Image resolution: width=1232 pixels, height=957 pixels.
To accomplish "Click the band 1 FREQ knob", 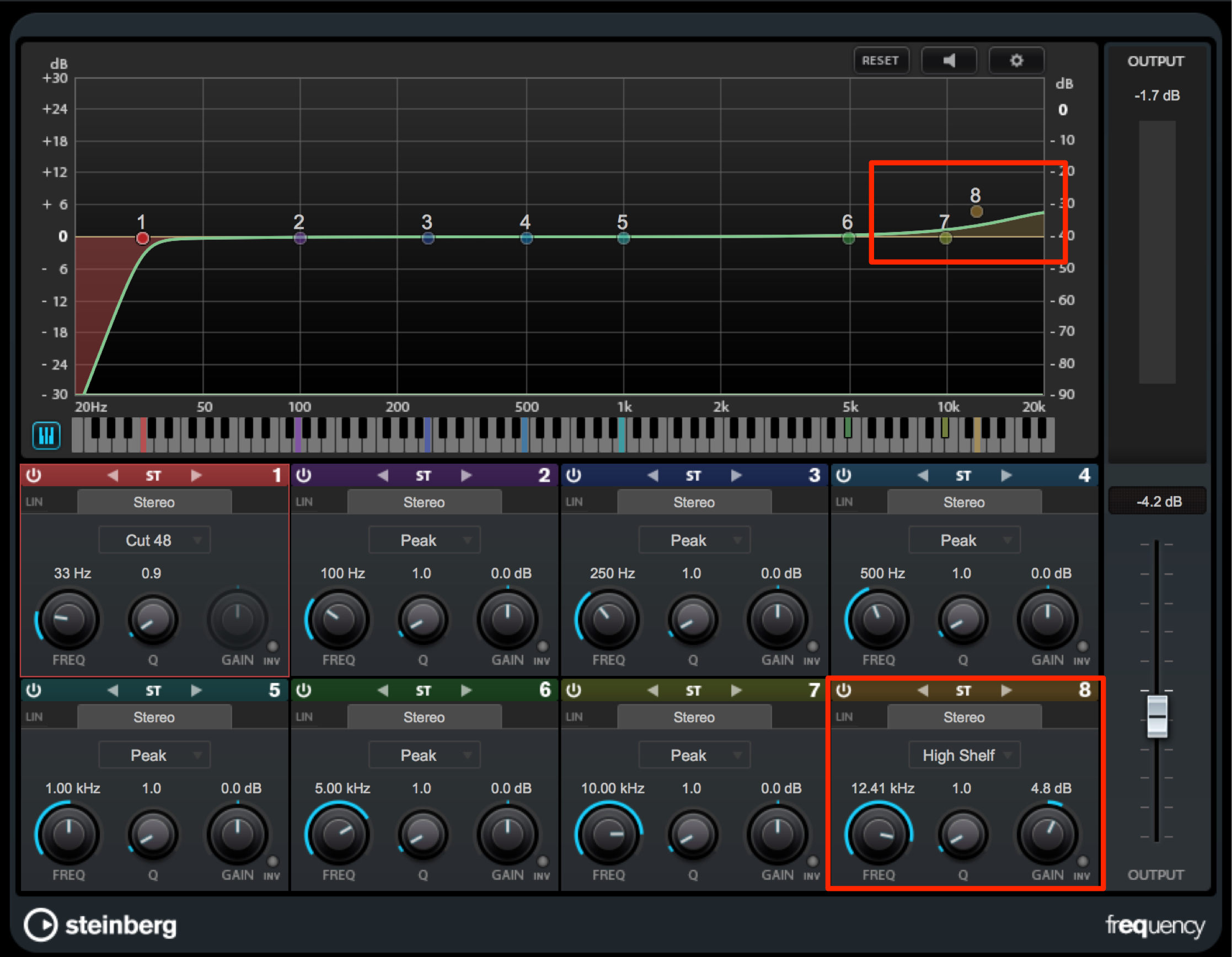I will 68,619.
